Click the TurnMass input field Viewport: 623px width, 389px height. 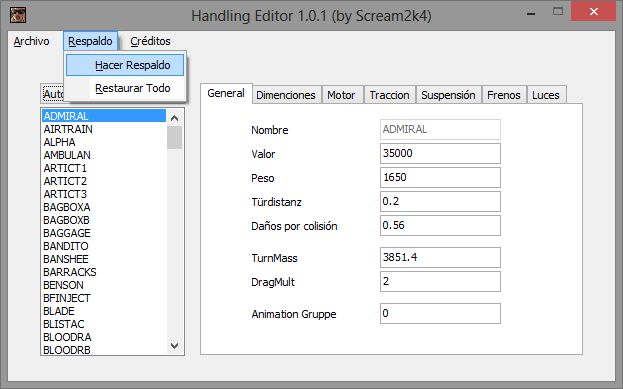click(440, 257)
